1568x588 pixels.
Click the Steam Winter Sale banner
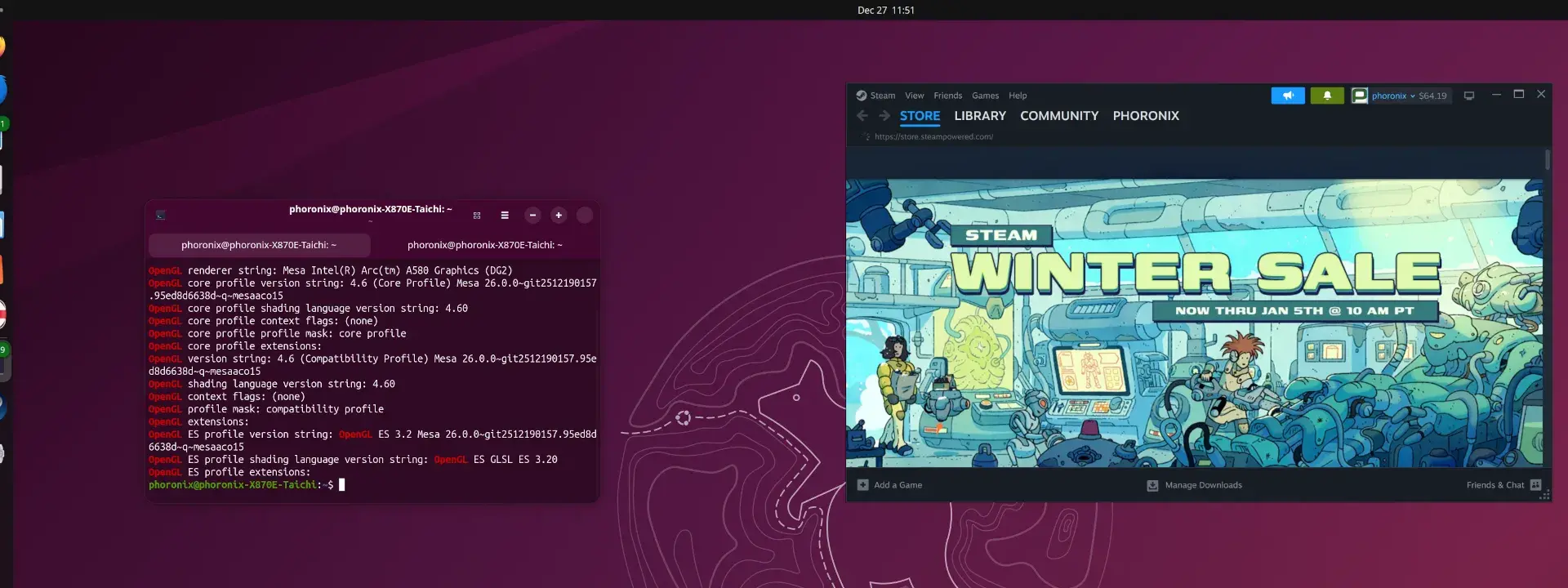click(x=1194, y=323)
